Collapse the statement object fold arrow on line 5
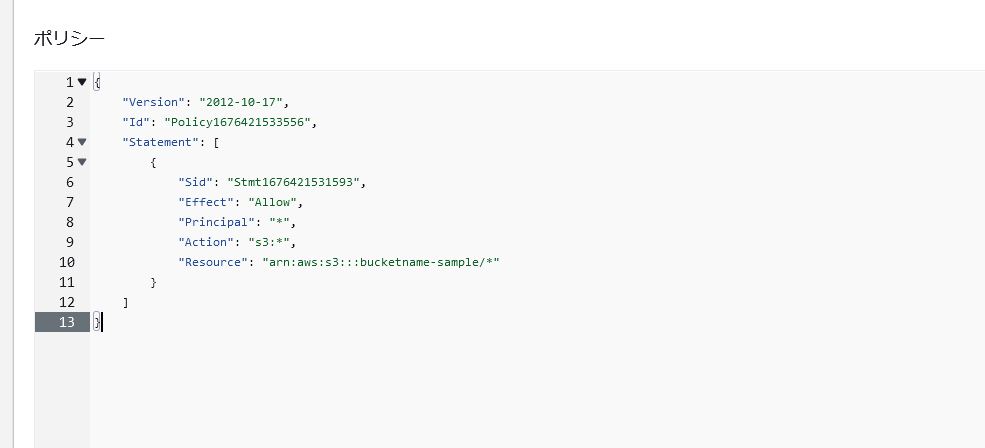 pos(82,162)
